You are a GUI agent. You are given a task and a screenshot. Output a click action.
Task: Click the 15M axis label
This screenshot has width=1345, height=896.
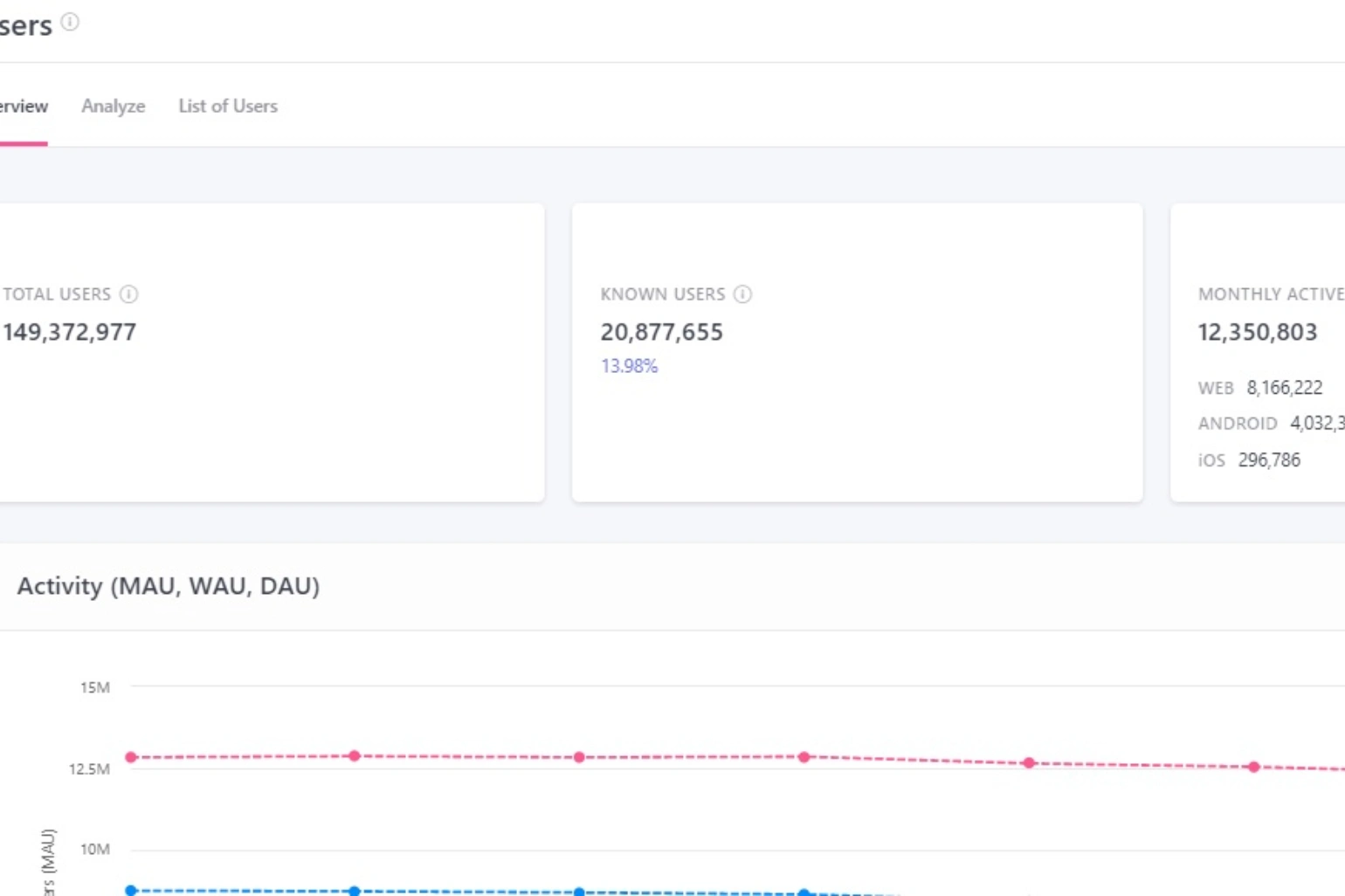[x=95, y=688]
